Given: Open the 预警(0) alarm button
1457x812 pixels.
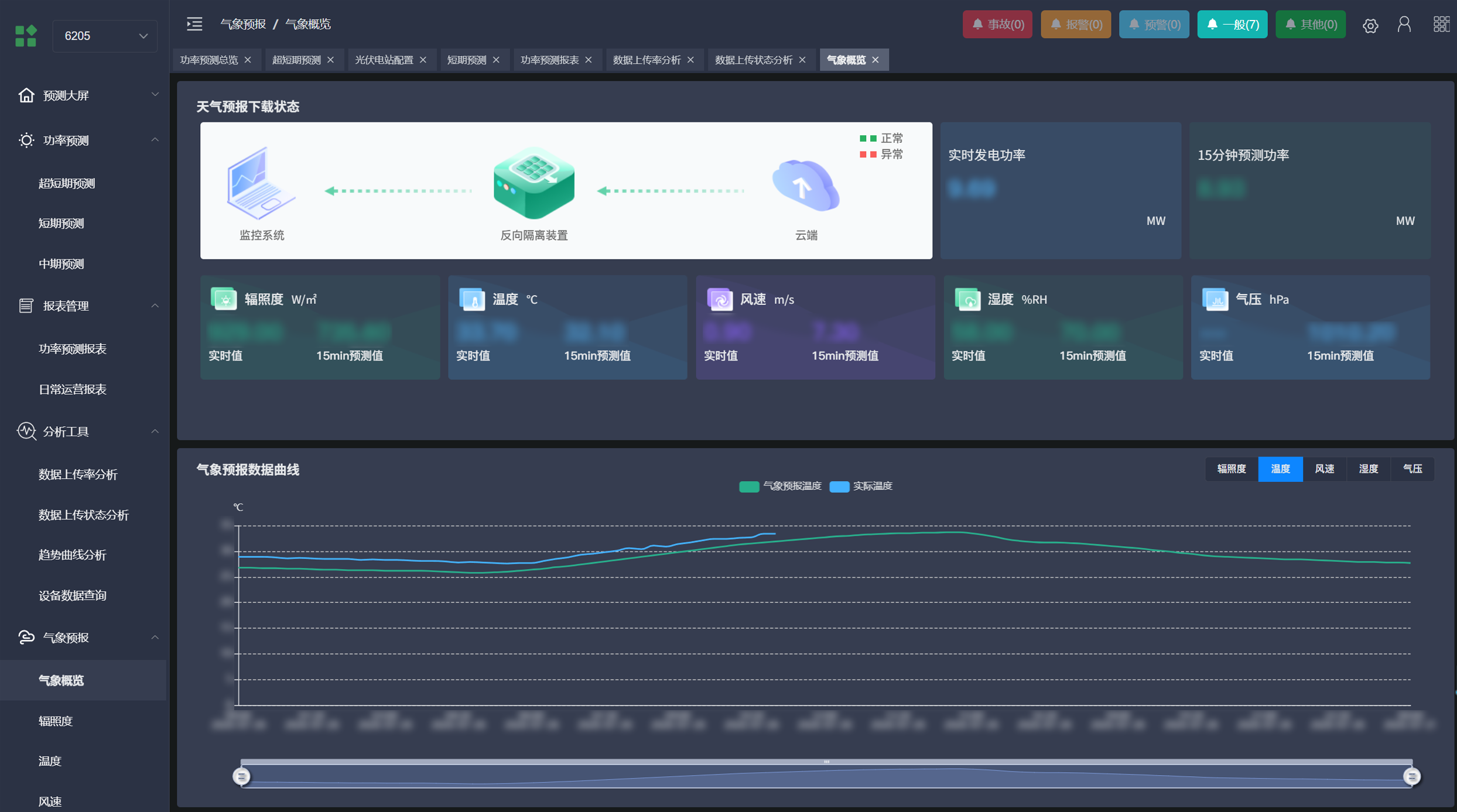Looking at the screenshot, I should [1154, 24].
